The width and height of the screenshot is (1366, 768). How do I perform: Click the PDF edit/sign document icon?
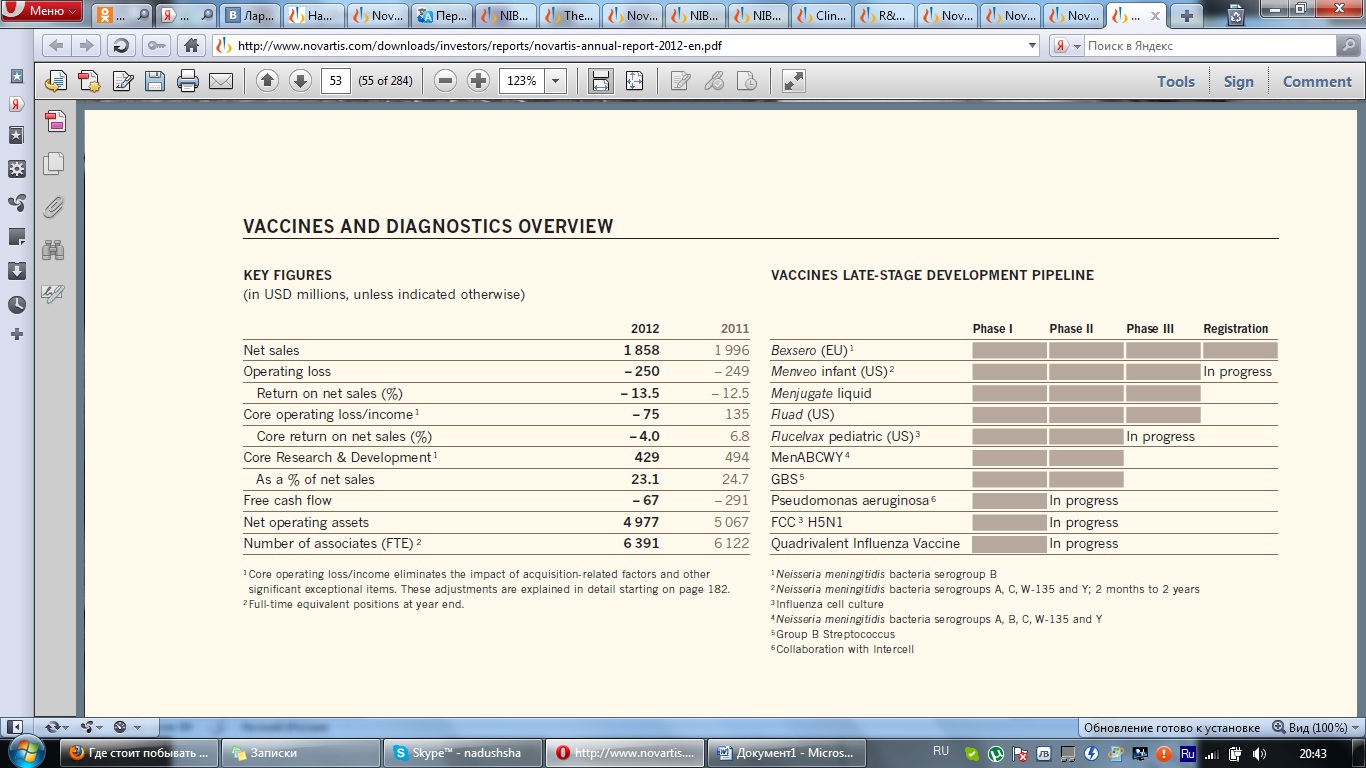point(123,81)
